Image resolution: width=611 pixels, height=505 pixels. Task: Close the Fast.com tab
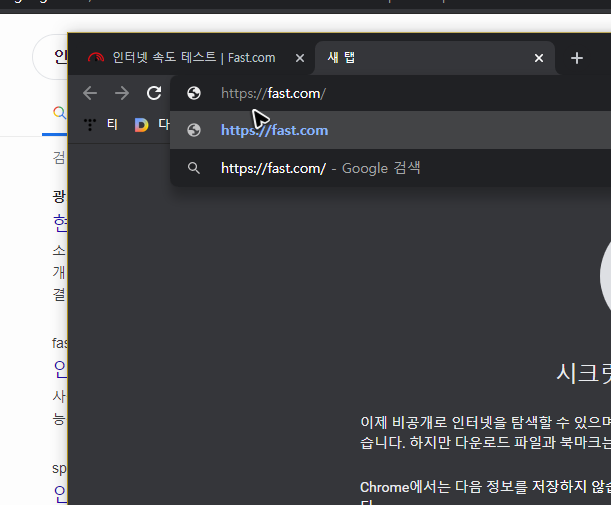[x=300, y=58]
